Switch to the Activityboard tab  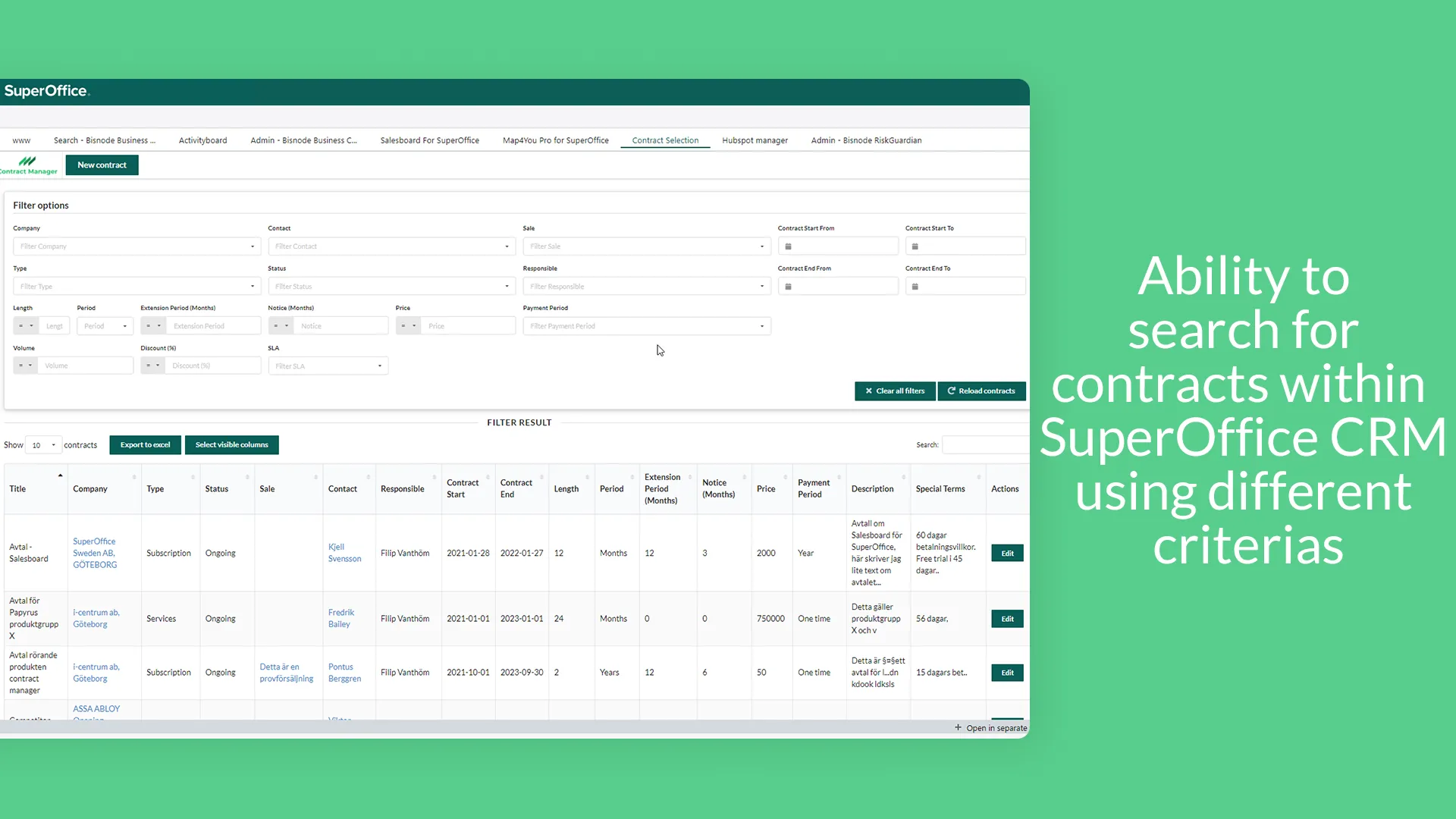(202, 140)
